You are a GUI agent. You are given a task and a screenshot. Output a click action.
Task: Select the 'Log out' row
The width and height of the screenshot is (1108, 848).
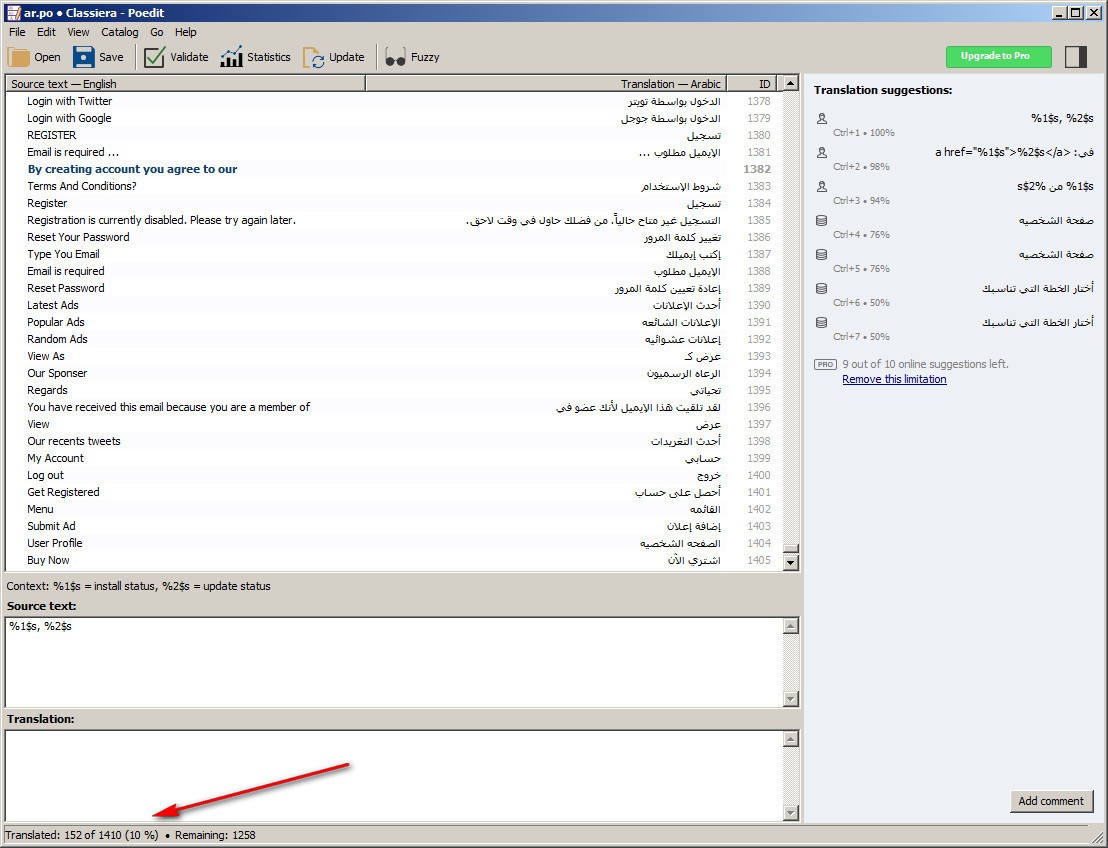tap(393, 475)
